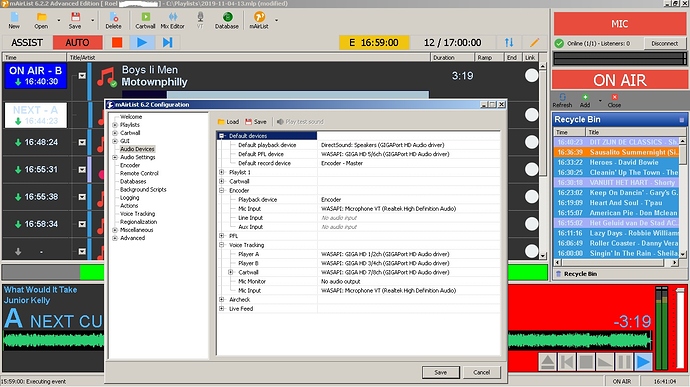This screenshot has height=387, width=690.
Task: Collapse the Default devices group
Action: [222, 136]
